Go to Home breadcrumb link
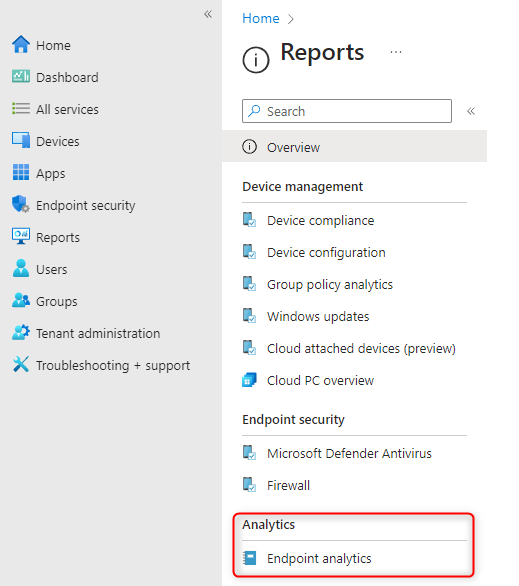This screenshot has width=519, height=586. tap(260, 18)
